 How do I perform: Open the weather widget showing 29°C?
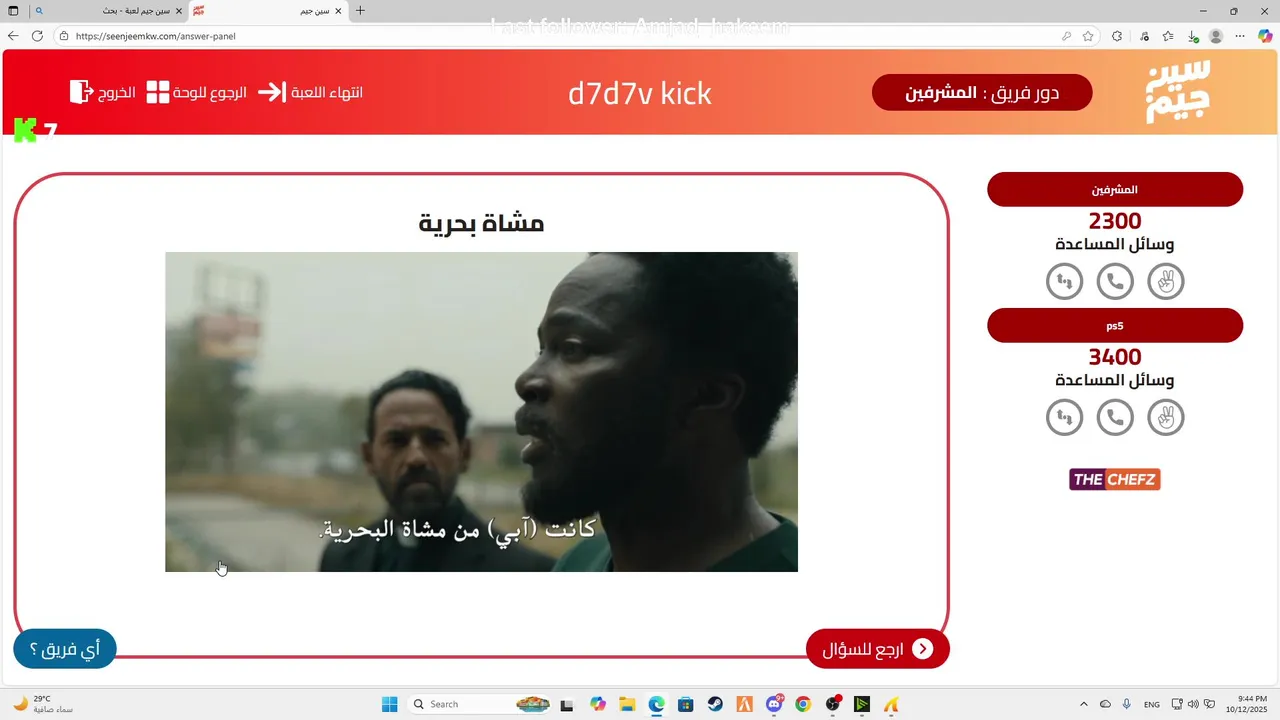[x=42, y=704]
